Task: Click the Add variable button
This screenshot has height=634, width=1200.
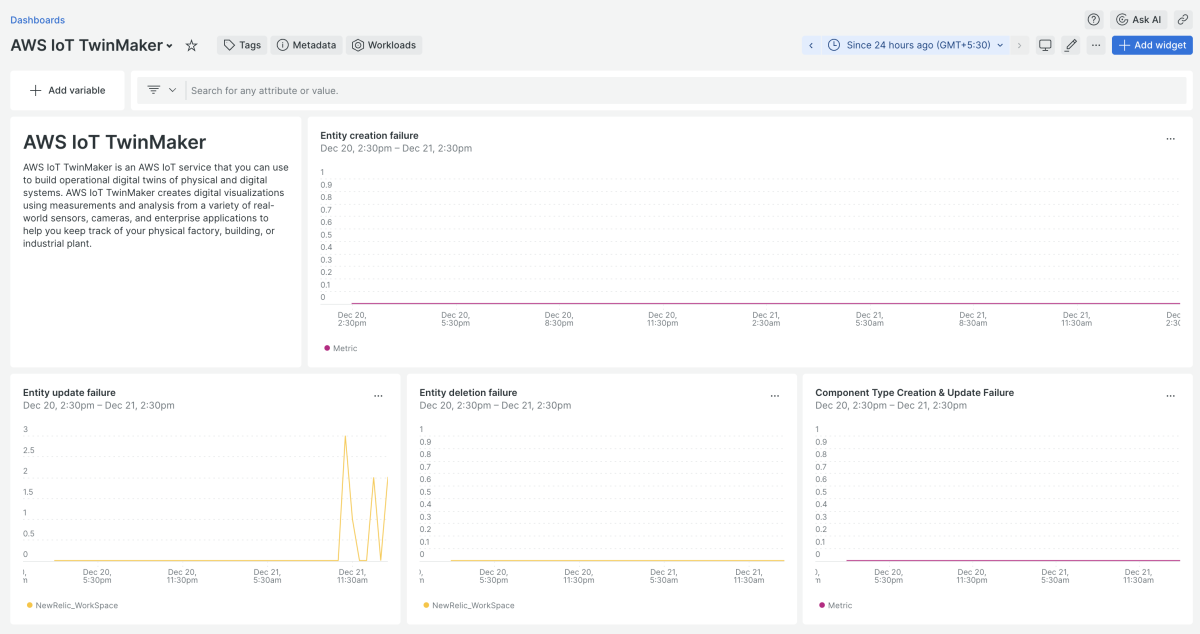Action: pos(67,90)
